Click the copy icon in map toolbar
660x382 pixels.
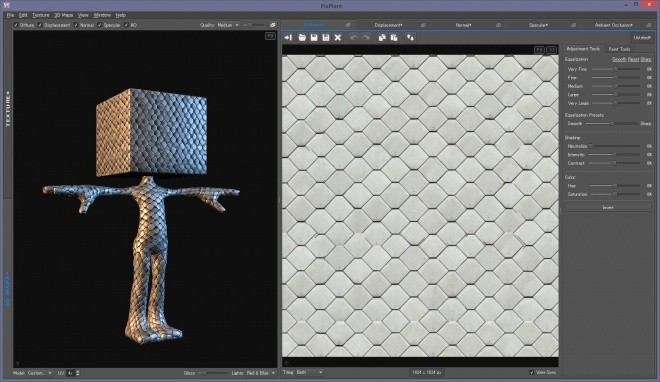tap(382, 37)
